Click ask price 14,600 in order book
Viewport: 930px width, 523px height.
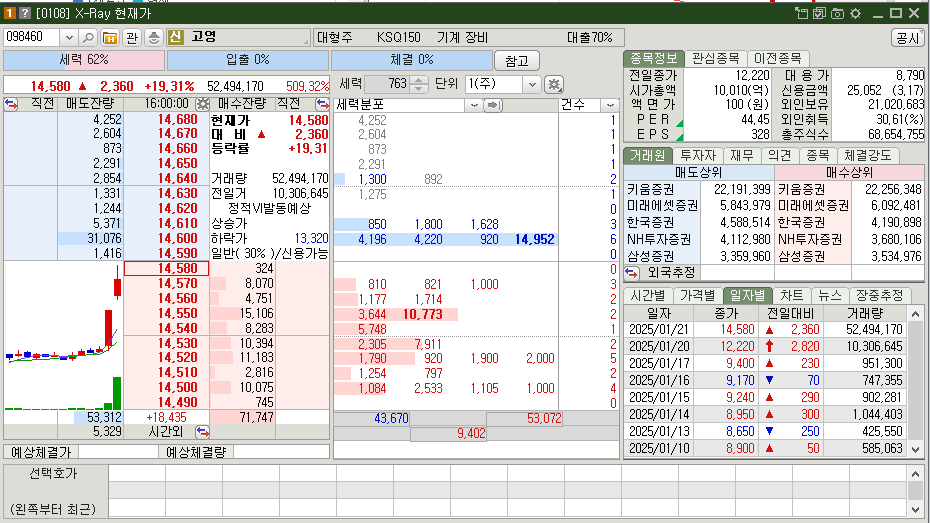[177, 238]
